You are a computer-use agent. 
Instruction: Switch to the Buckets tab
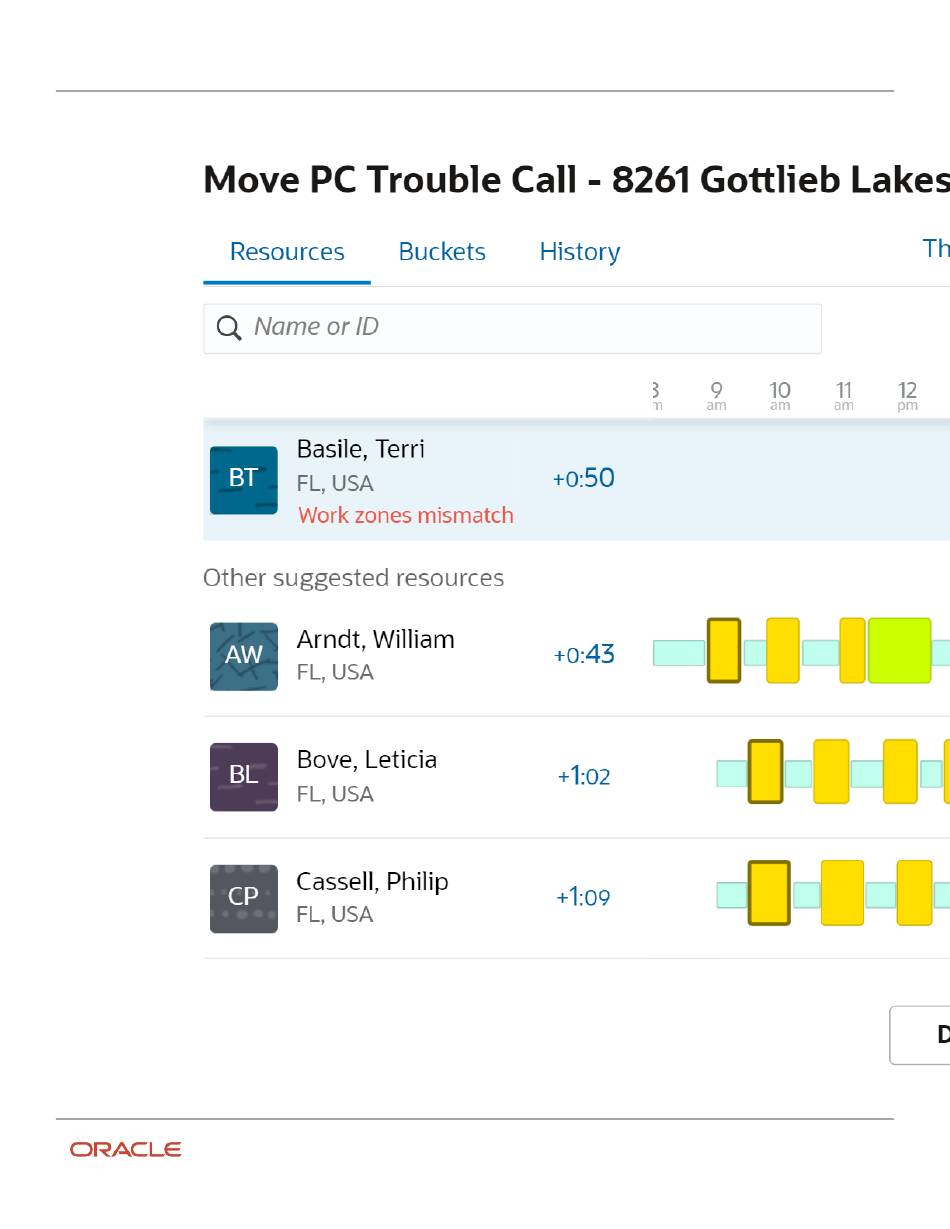[442, 252]
